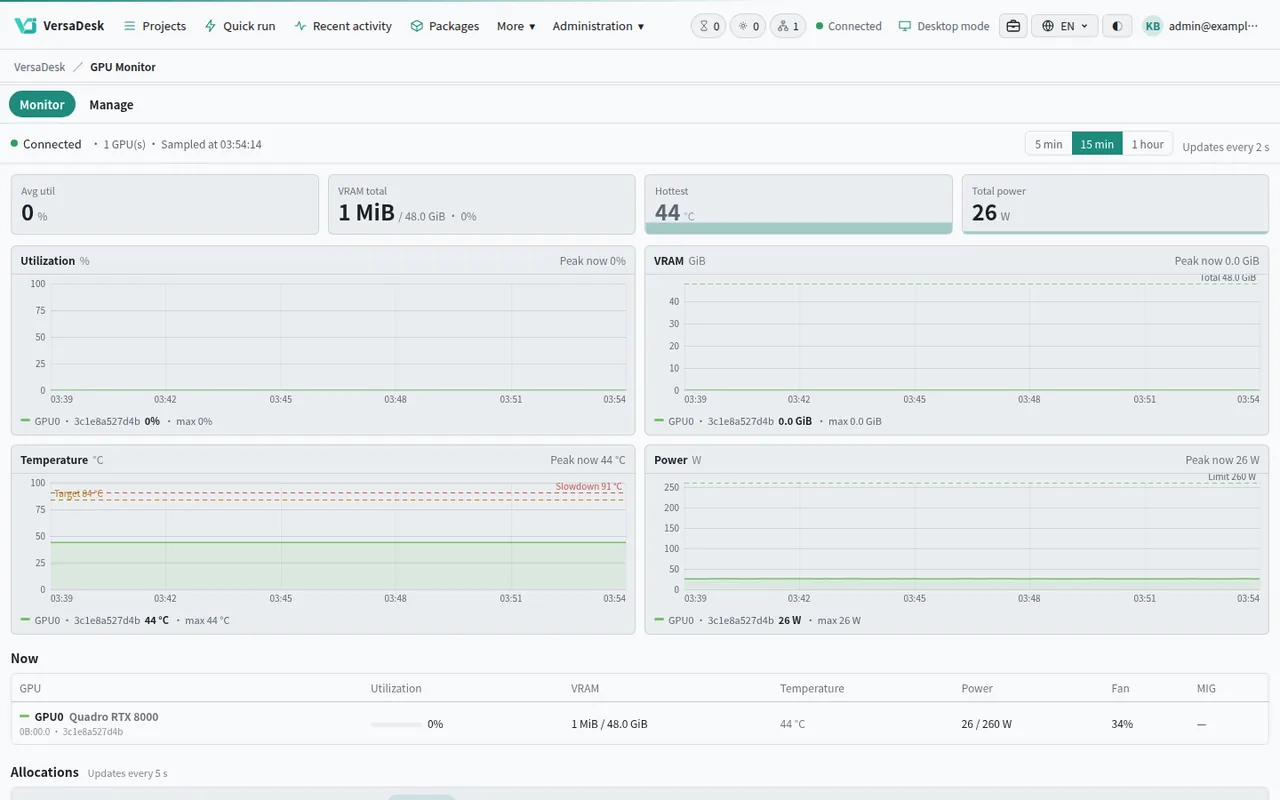Click the VersaDesk logo icon
The image size is (1280, 800).
[x=26, y=26]
